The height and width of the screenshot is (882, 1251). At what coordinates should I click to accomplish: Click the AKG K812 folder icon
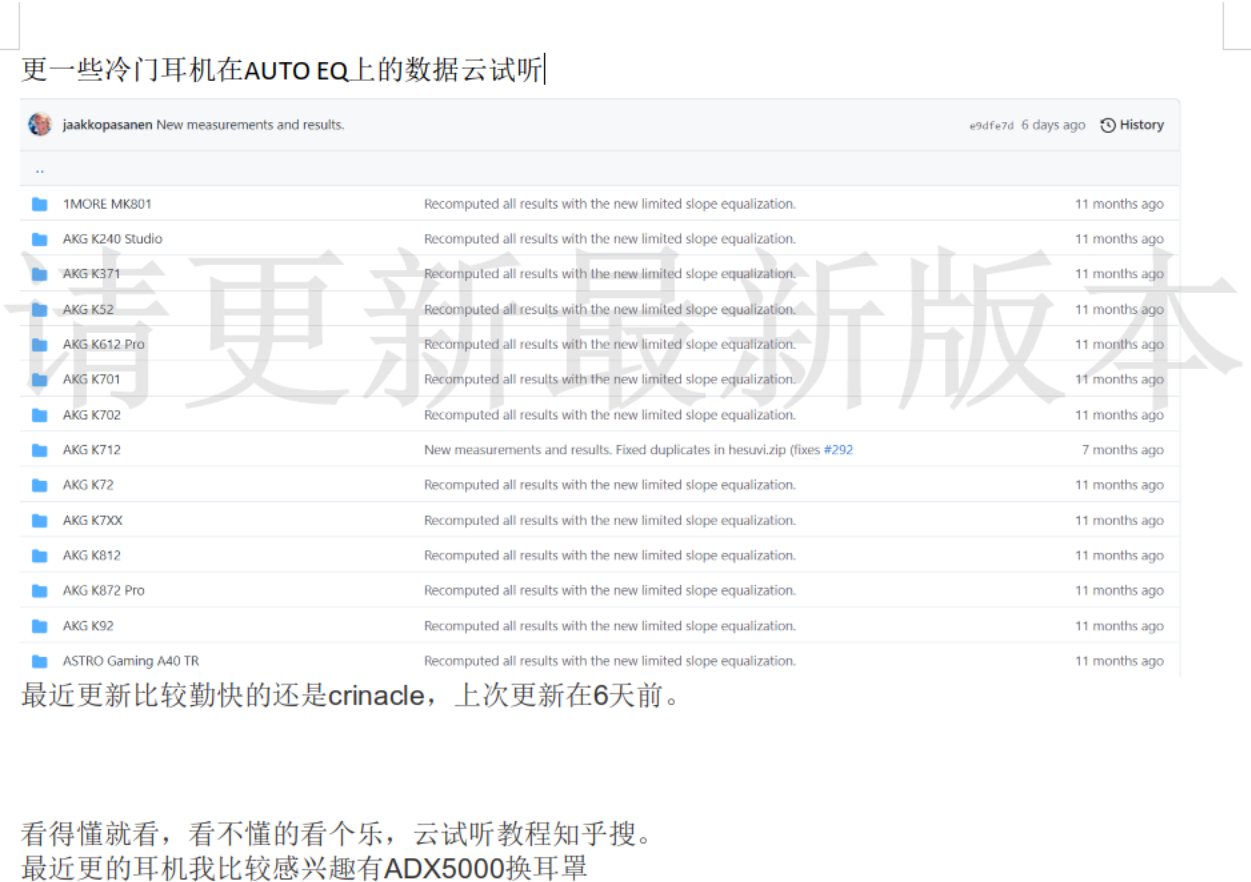(x=39, y=556)
